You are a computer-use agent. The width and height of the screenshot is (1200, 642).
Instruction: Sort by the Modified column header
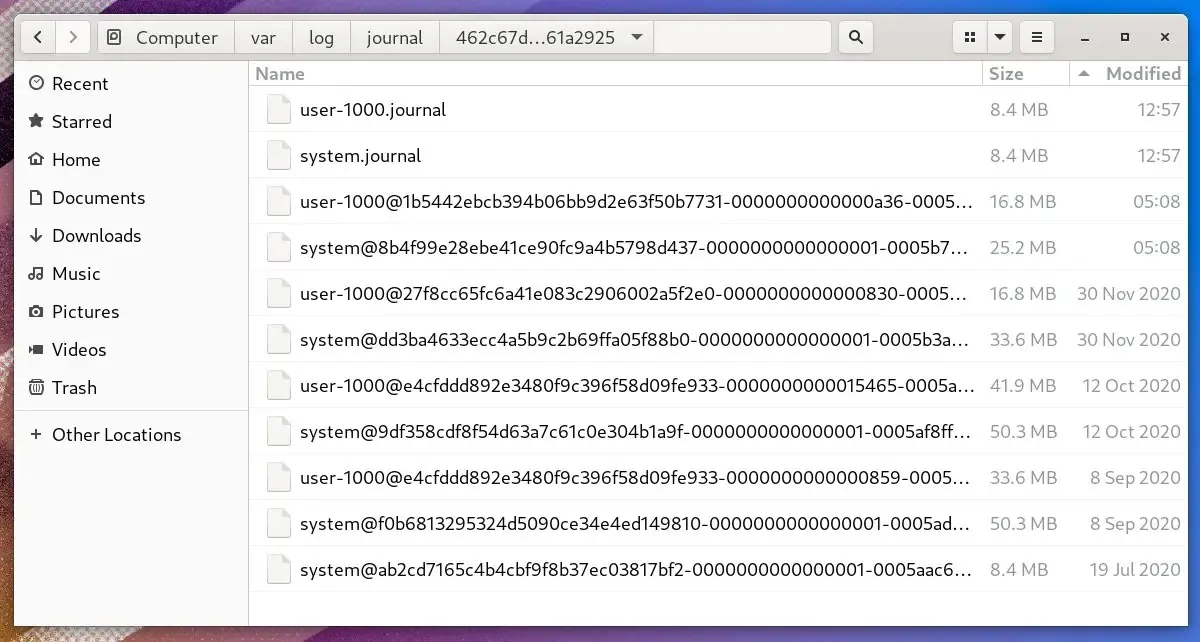click(1127, 74)
